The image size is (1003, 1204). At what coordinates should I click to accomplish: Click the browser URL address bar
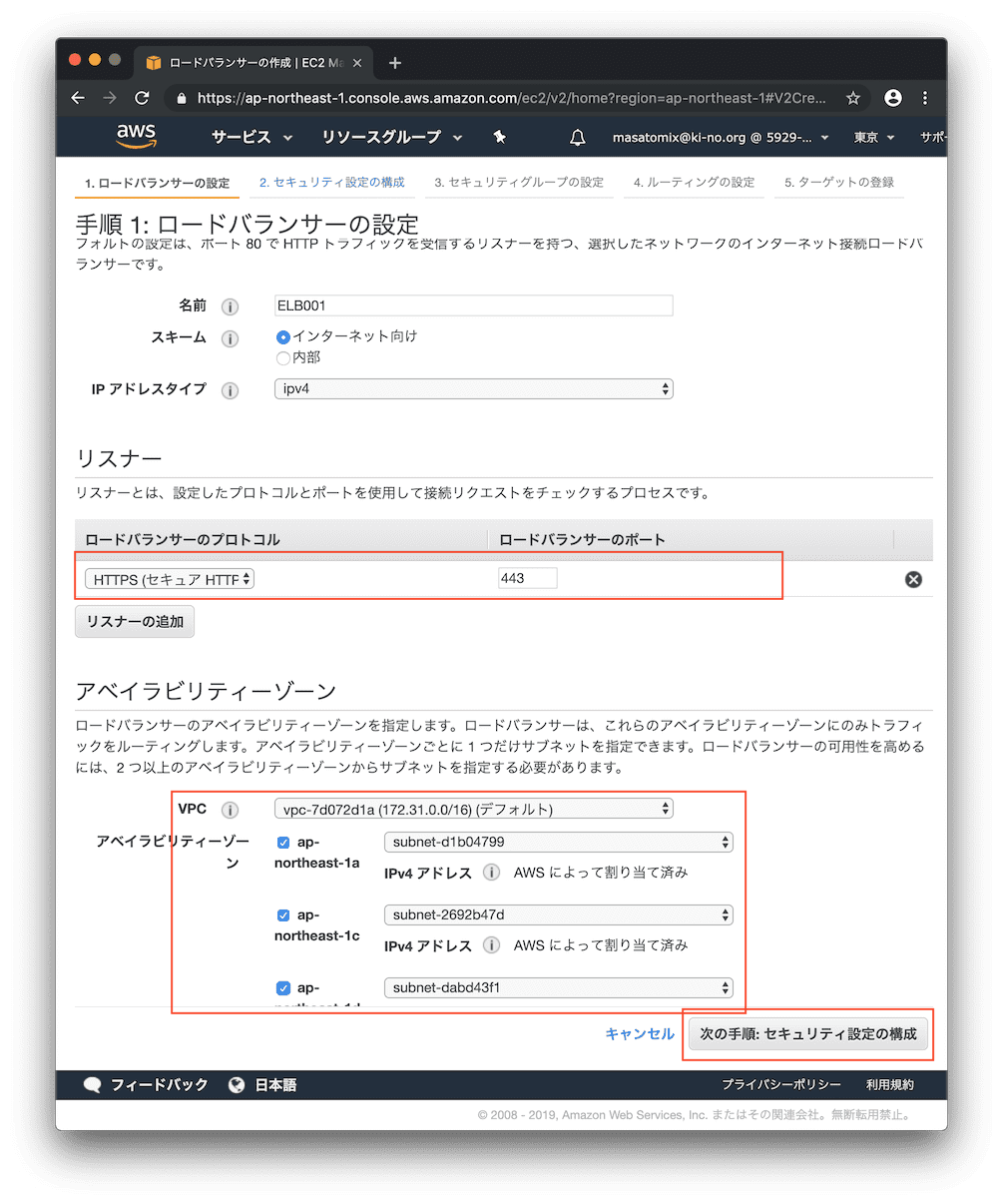[x=511, y=98]
